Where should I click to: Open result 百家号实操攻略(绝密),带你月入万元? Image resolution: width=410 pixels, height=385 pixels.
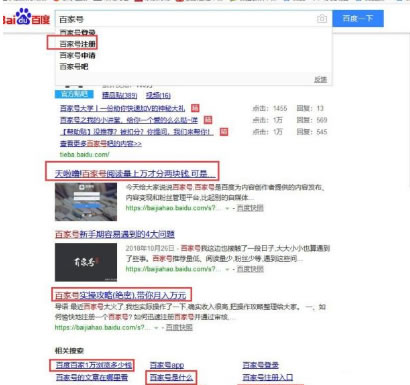click(120, 295)
